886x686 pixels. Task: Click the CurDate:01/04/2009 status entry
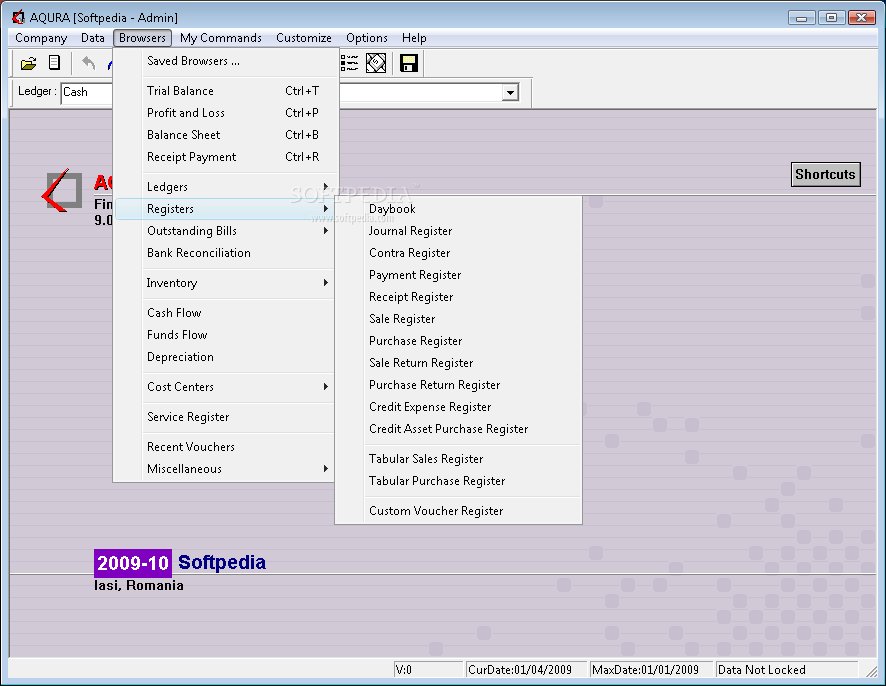[526, 670]
